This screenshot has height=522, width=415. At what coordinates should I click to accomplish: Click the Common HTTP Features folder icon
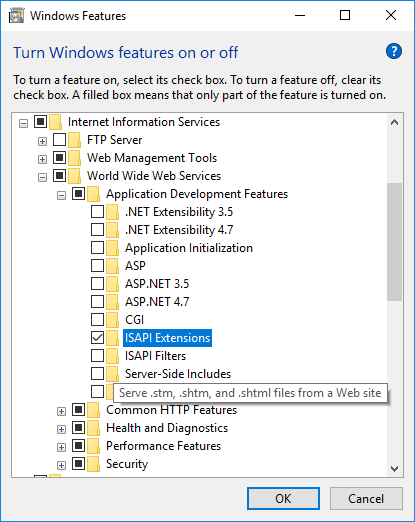coord(94,410)
